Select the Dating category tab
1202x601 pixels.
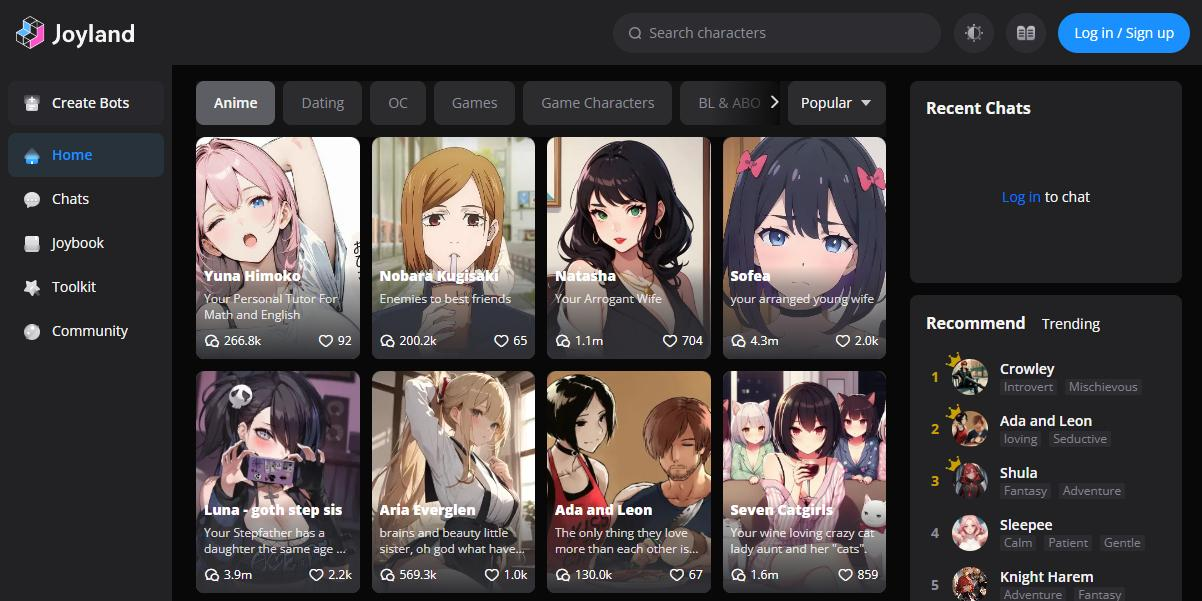pyautogui.click(x=323, y=103)
